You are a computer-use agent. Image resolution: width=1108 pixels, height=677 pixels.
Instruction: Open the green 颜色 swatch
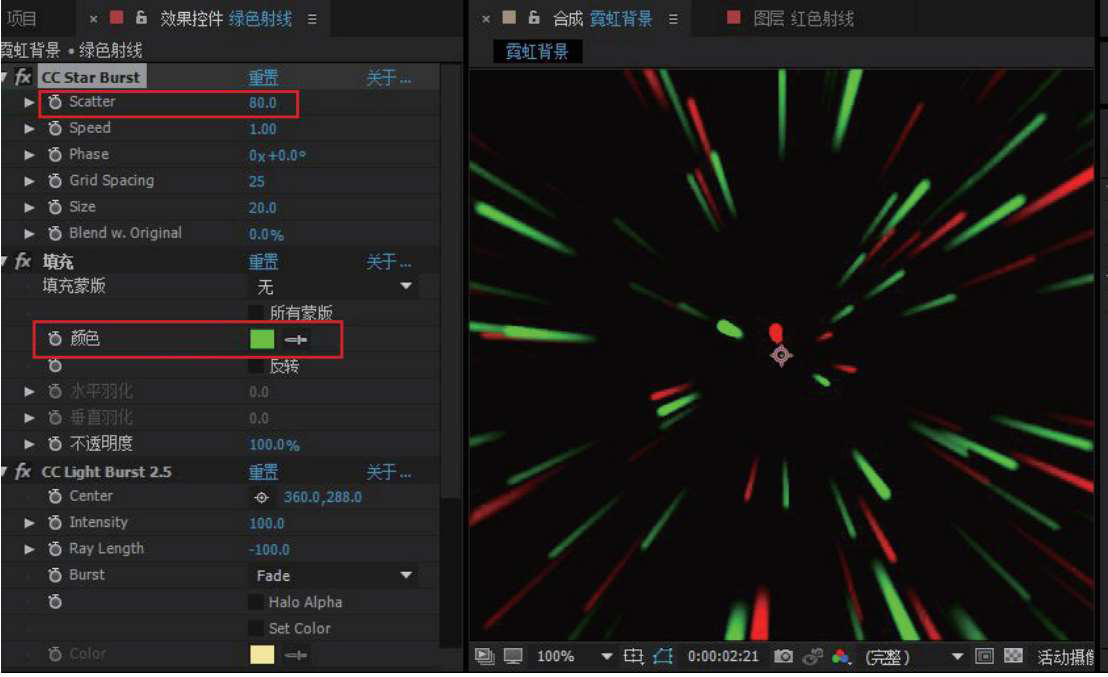pyautogui.click(x=262, y=339)
